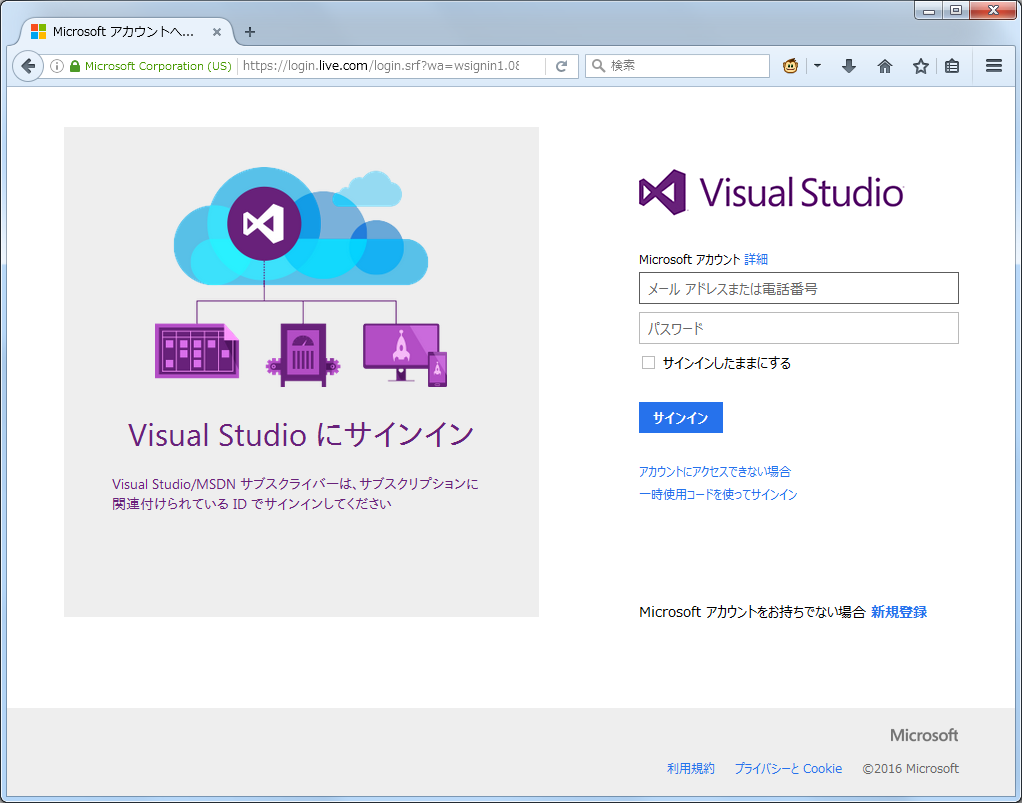Click the パスワード input field
1022x803 pixels.
(x=798, y=328)
